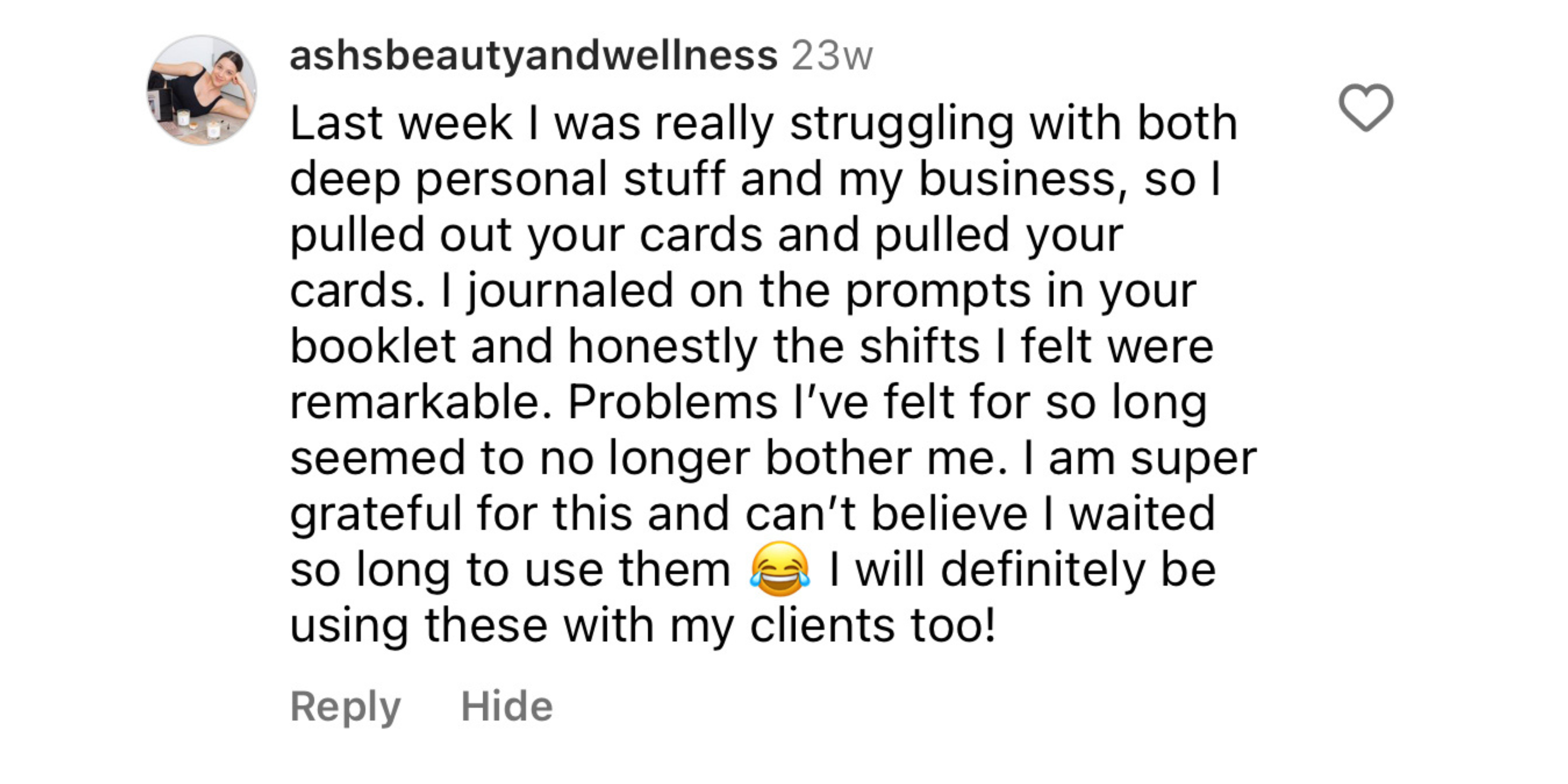The image size is (1568, 784).
Task: Like the comment with the heart icon
Action: point(1365,108)
